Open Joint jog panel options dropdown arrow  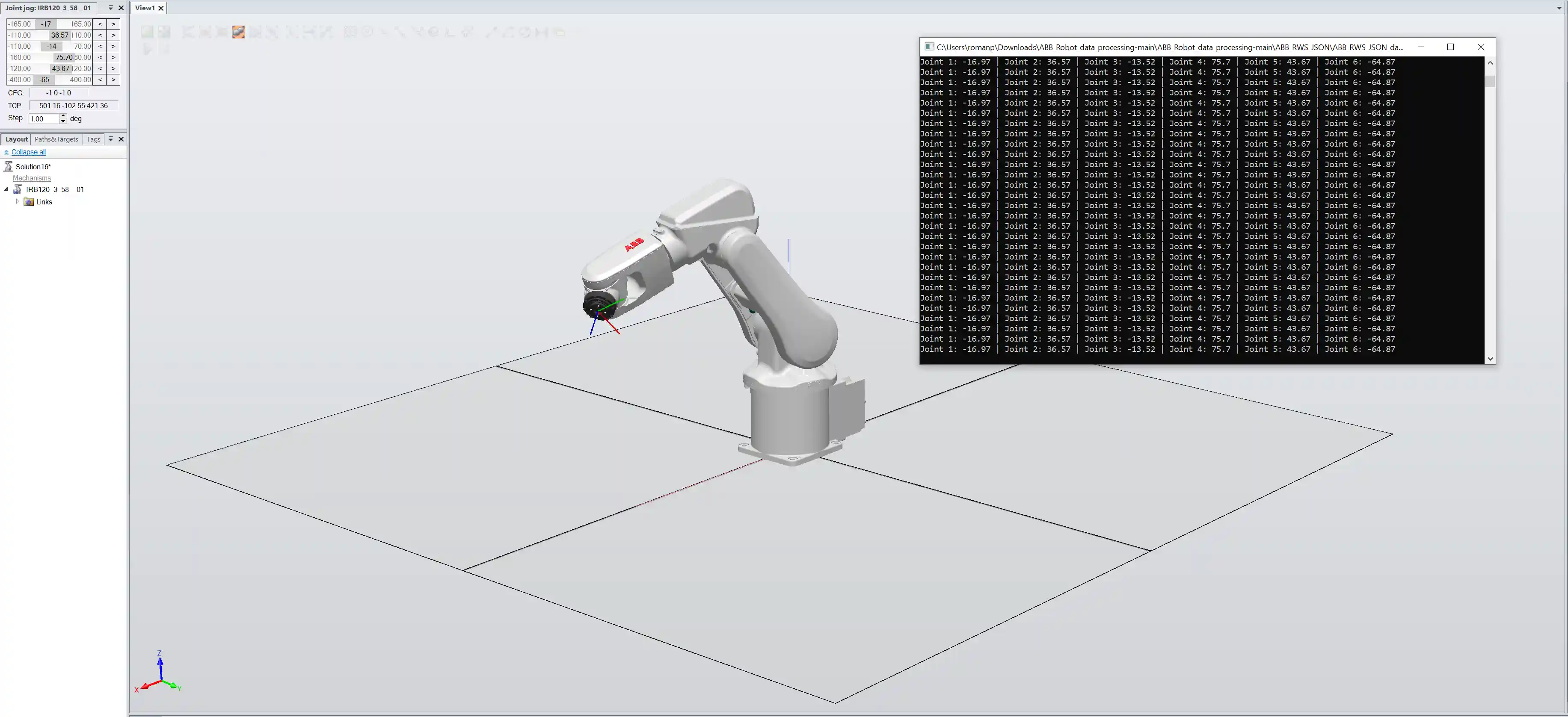point(110,8)
